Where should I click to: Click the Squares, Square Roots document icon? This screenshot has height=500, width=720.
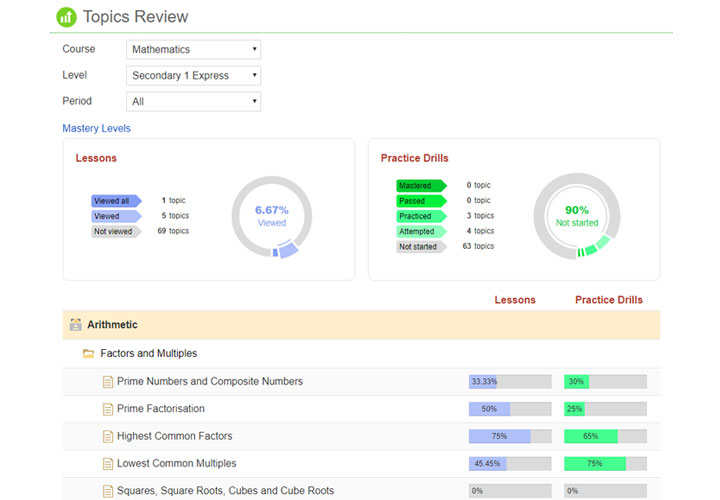[x=108, y=491]
